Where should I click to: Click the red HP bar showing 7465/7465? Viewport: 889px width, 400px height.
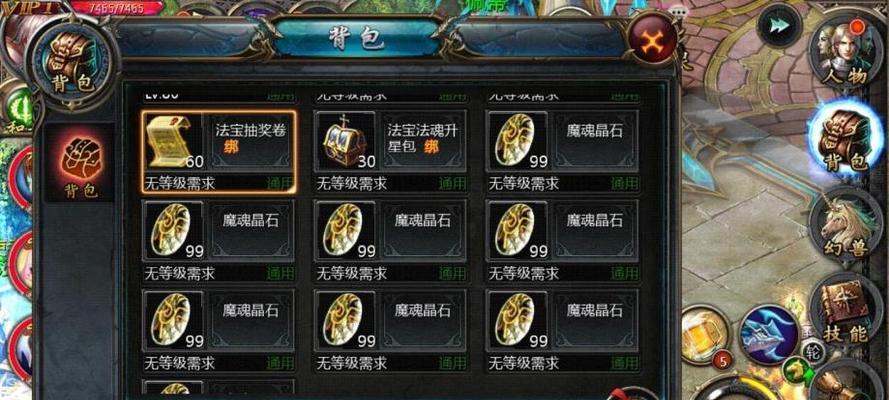click(x=117, y=8)
